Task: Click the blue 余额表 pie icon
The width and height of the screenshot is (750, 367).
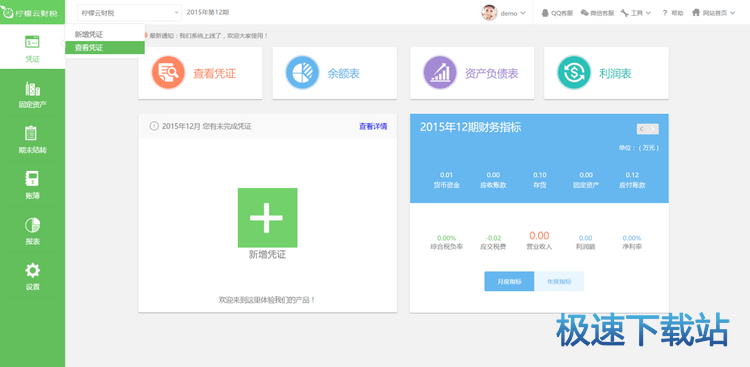Action: pos(302,73)
